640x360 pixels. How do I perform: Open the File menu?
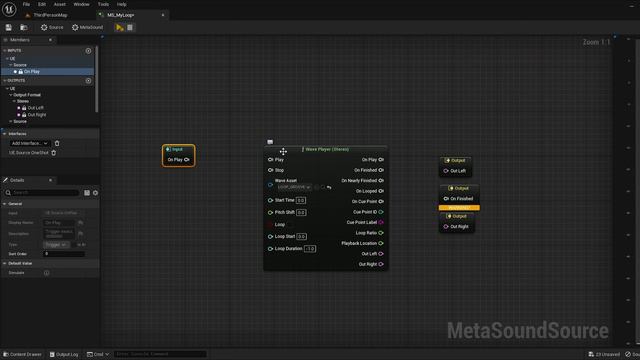tap(26, 4)
